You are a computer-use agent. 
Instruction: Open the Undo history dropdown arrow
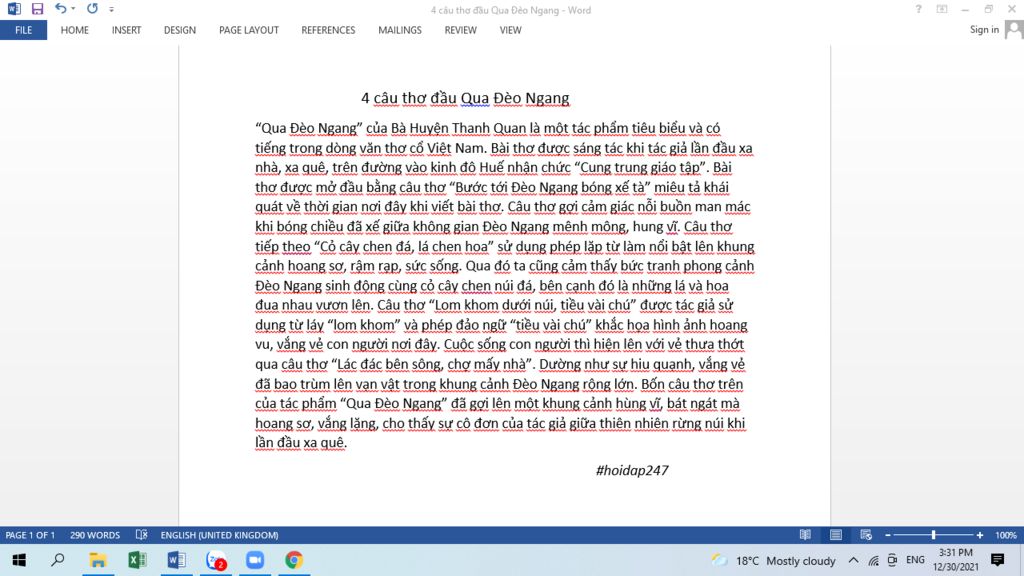(x=73, y=9)
